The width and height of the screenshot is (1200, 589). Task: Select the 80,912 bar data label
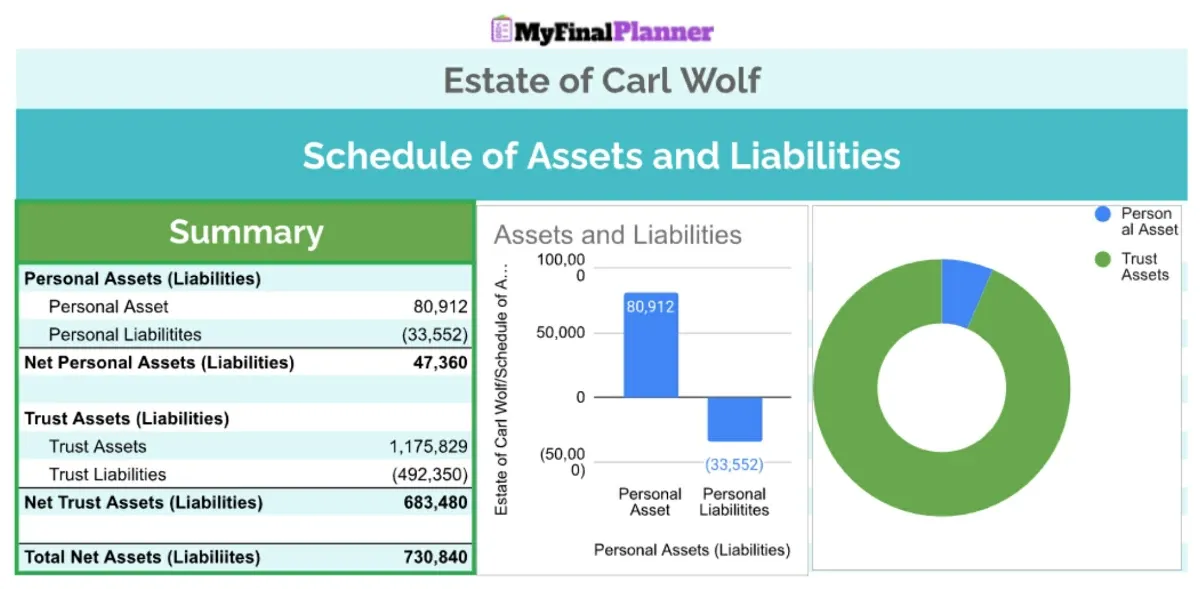tap(651, 307)
